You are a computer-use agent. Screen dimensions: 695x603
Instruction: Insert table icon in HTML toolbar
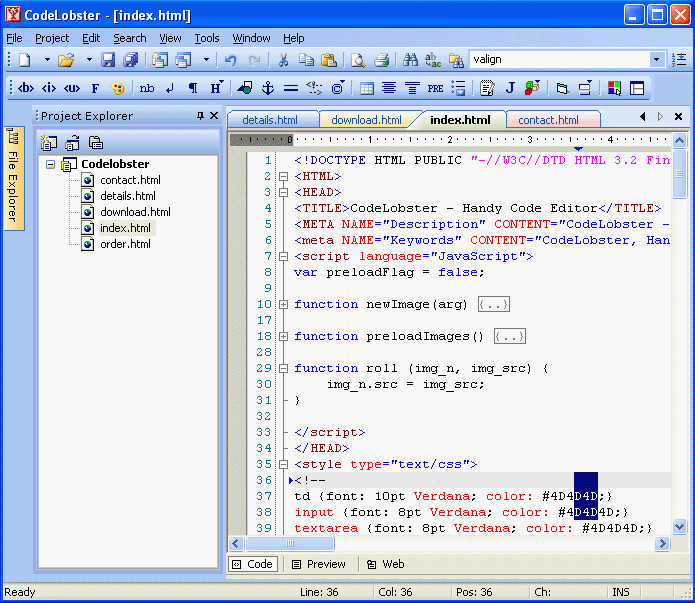(x=367, y=88)
